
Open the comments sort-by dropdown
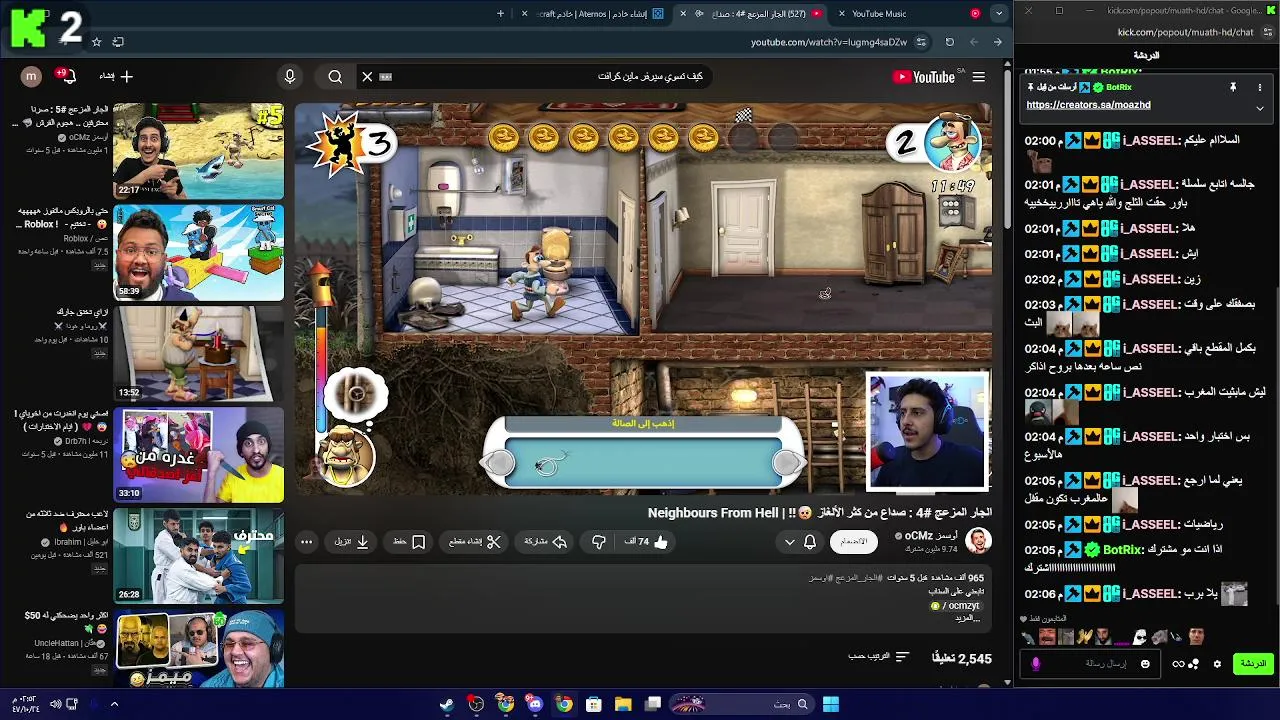pyautogui.click(x=879, y=657)
